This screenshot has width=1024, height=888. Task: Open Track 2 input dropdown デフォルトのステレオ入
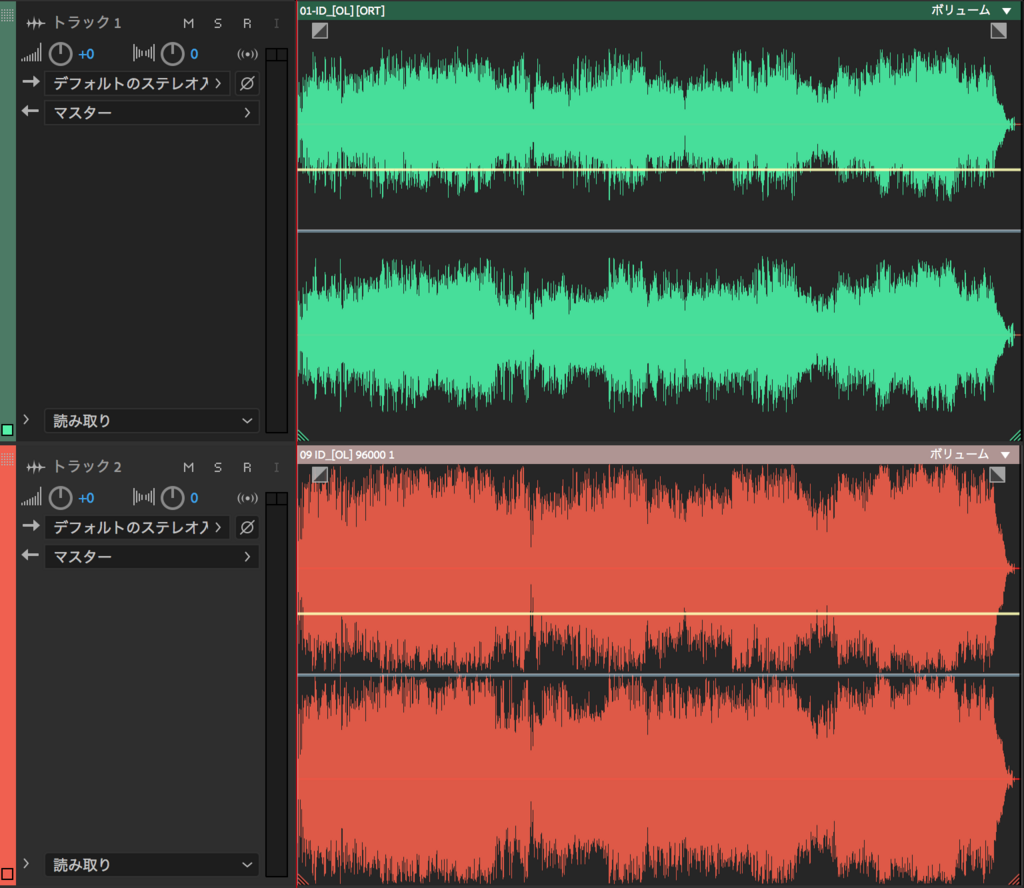137,528
